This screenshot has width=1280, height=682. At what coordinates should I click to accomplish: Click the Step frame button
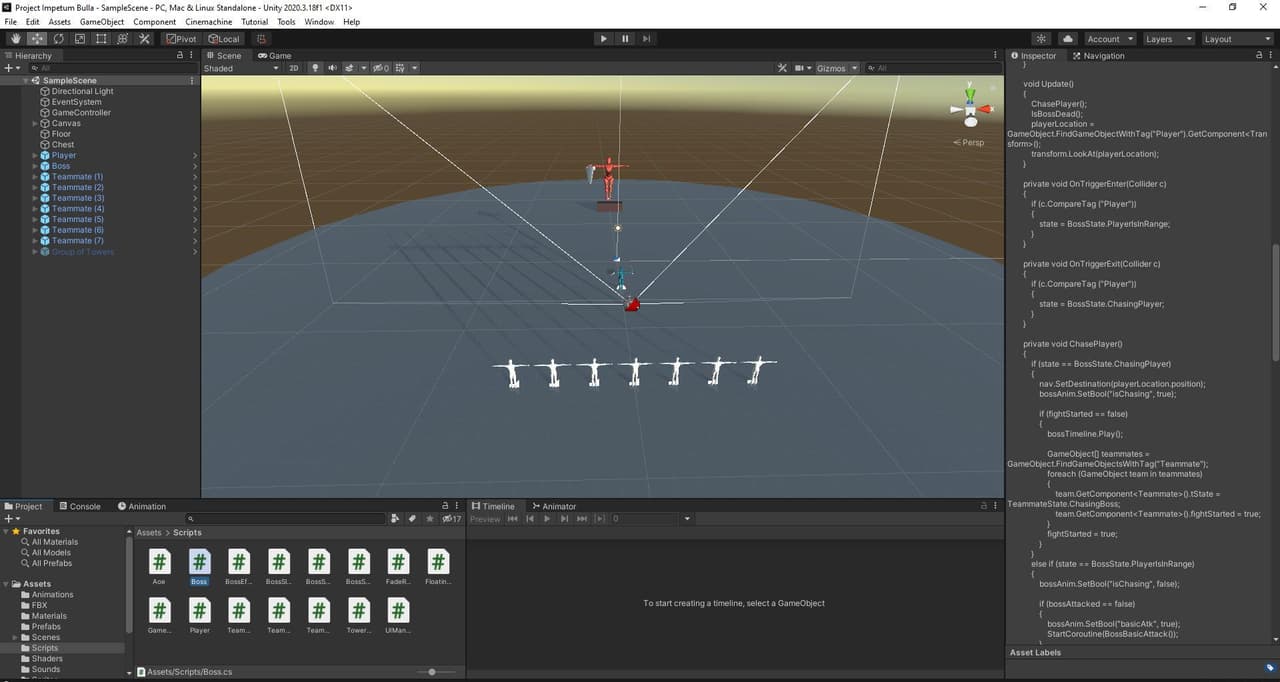pos(647,39)
